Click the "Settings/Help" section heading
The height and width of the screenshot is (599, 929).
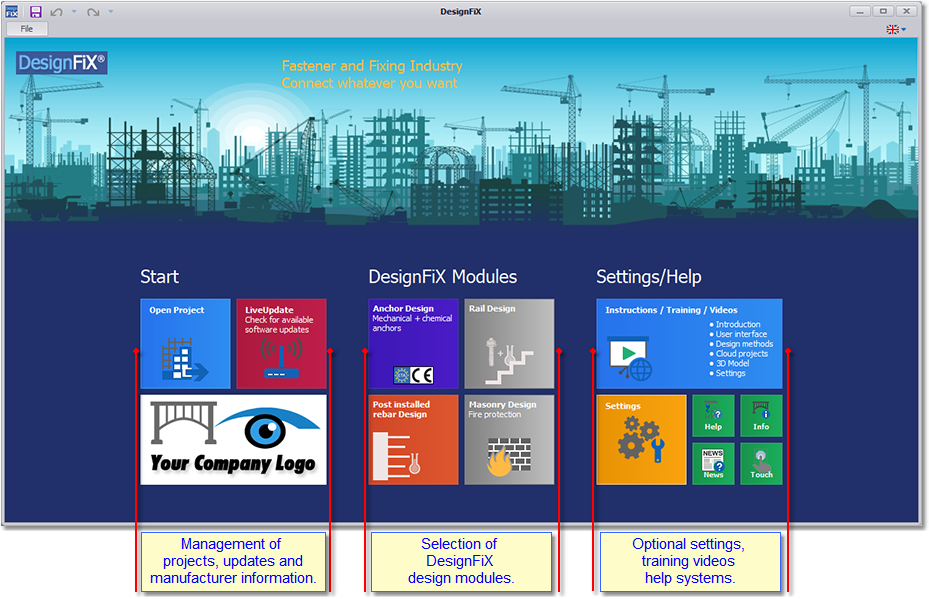click(649, 277)
